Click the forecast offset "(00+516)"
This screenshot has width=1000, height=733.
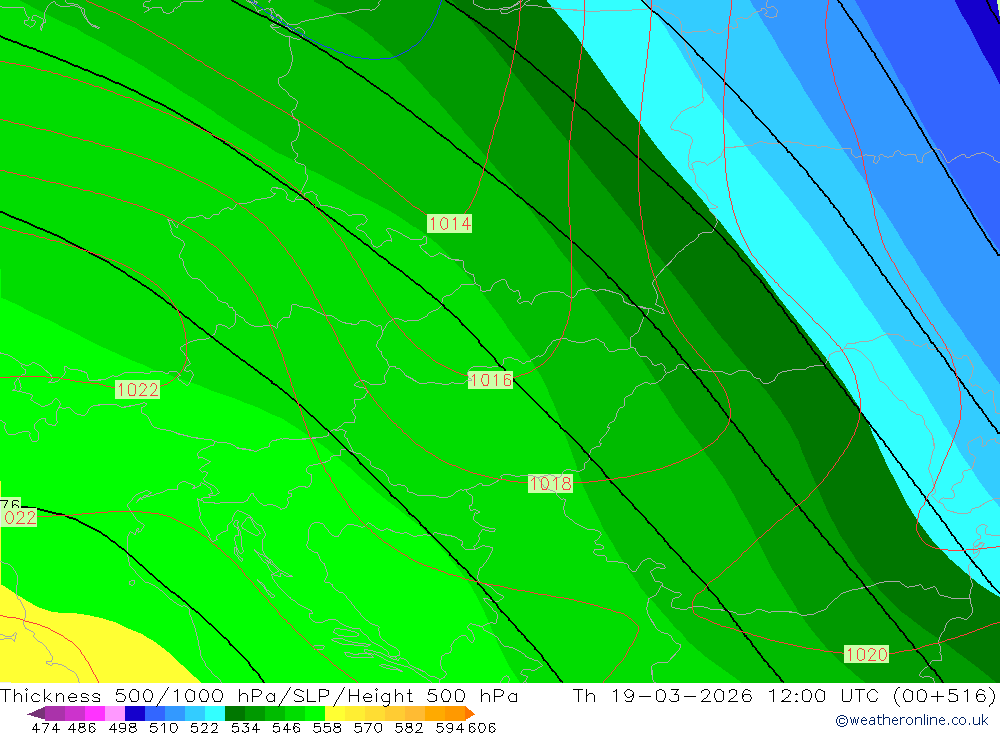tap(944, 695)
